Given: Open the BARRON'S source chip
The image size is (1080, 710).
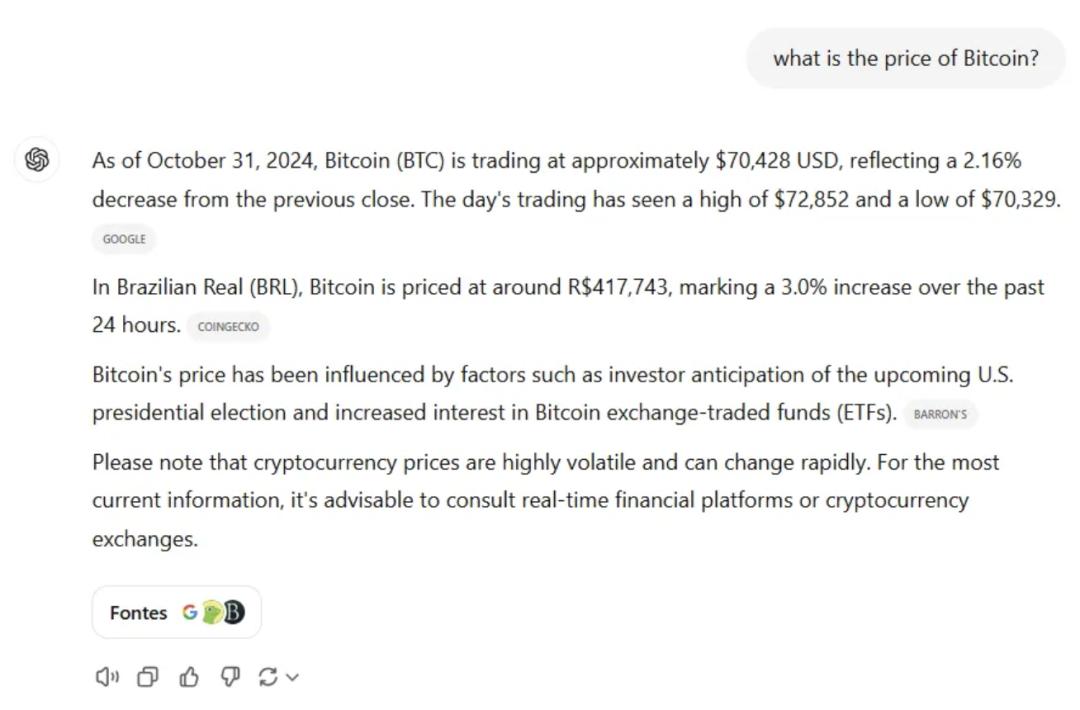Looking at the screenshot, I should (x=940, y=414).
